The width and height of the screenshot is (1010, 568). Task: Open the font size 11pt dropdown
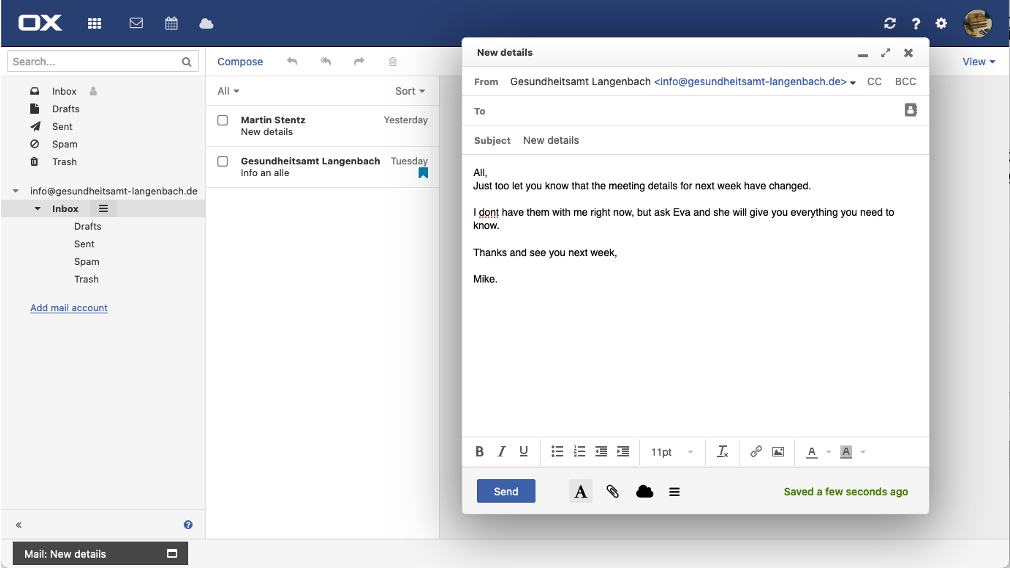pyautogui.click(x=672, y=452)
